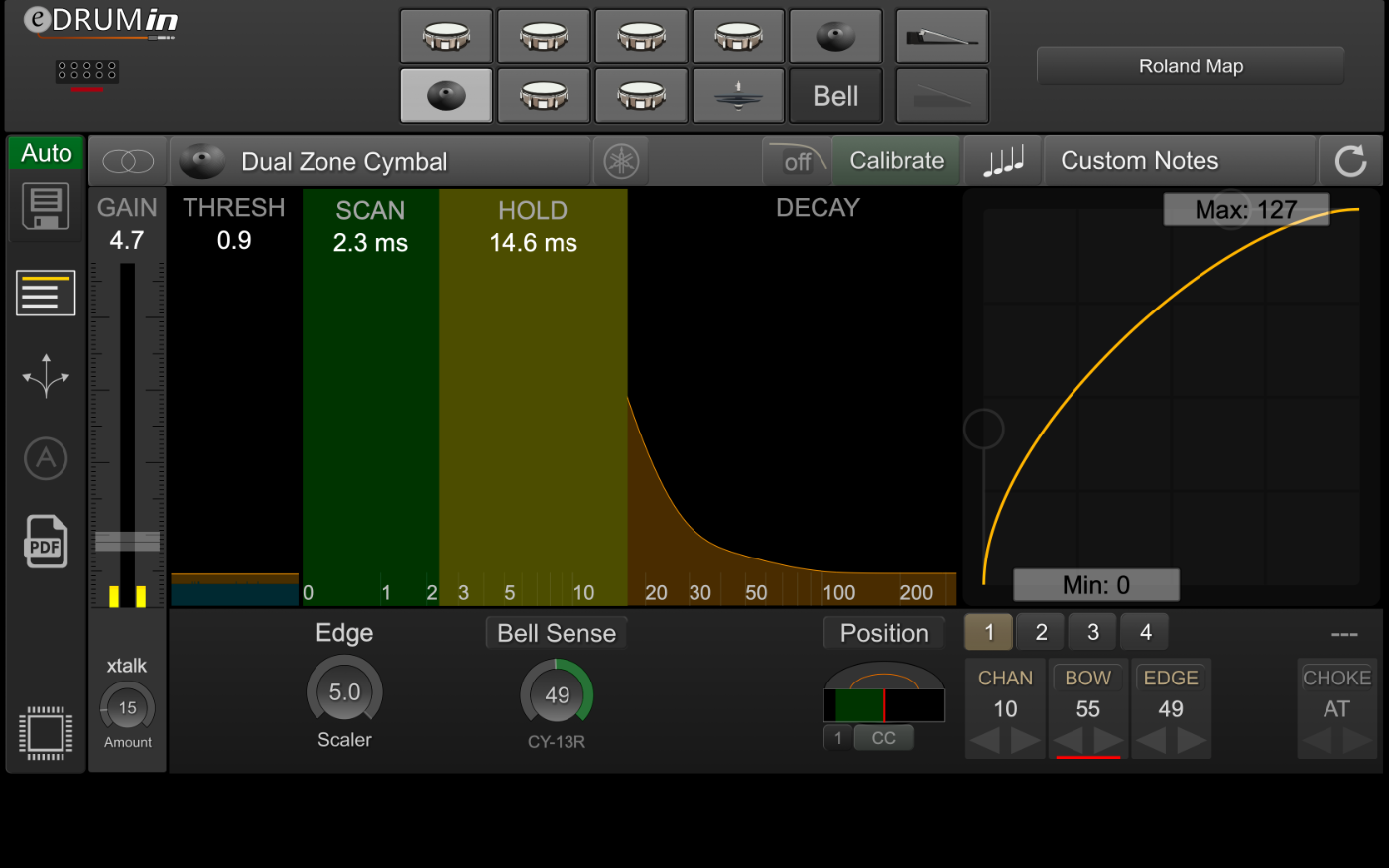Click the circled A icon in sidebar
The image size is (1389, 868).
tap(46, 458)
